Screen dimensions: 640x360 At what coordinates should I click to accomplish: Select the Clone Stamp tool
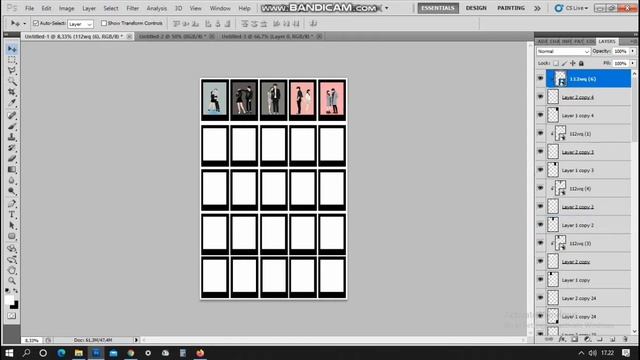12,137
